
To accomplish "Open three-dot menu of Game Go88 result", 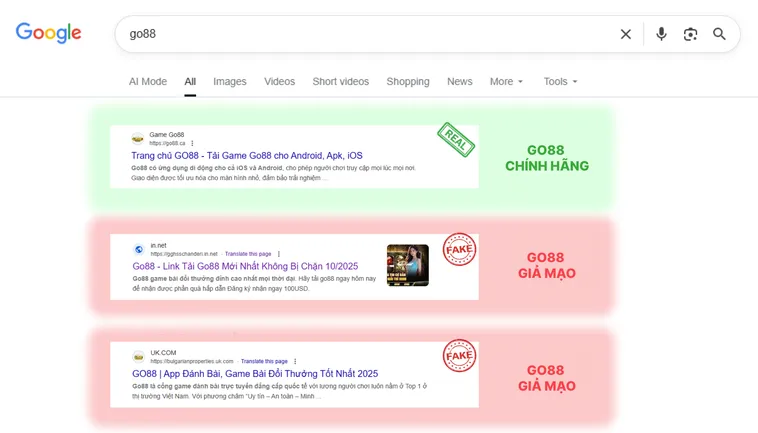I will pyautogui.click(x=192, y=144).
